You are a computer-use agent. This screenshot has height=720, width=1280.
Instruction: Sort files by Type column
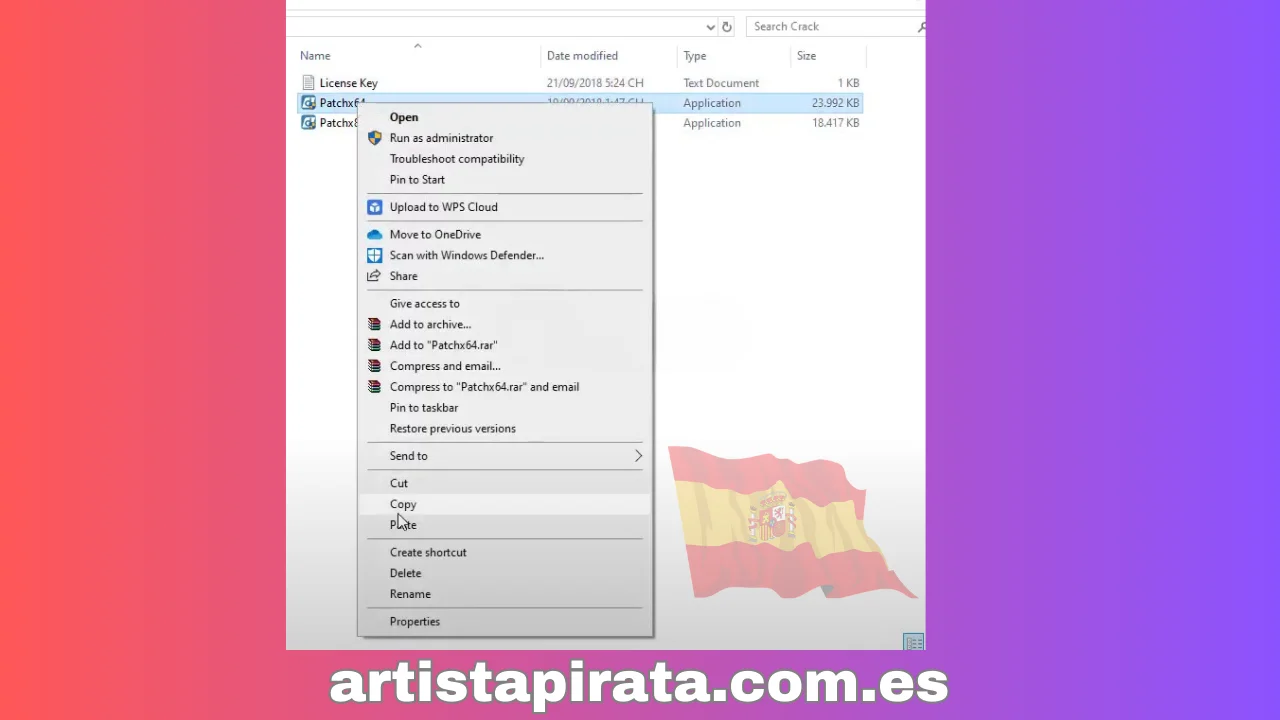pos(695,56)
